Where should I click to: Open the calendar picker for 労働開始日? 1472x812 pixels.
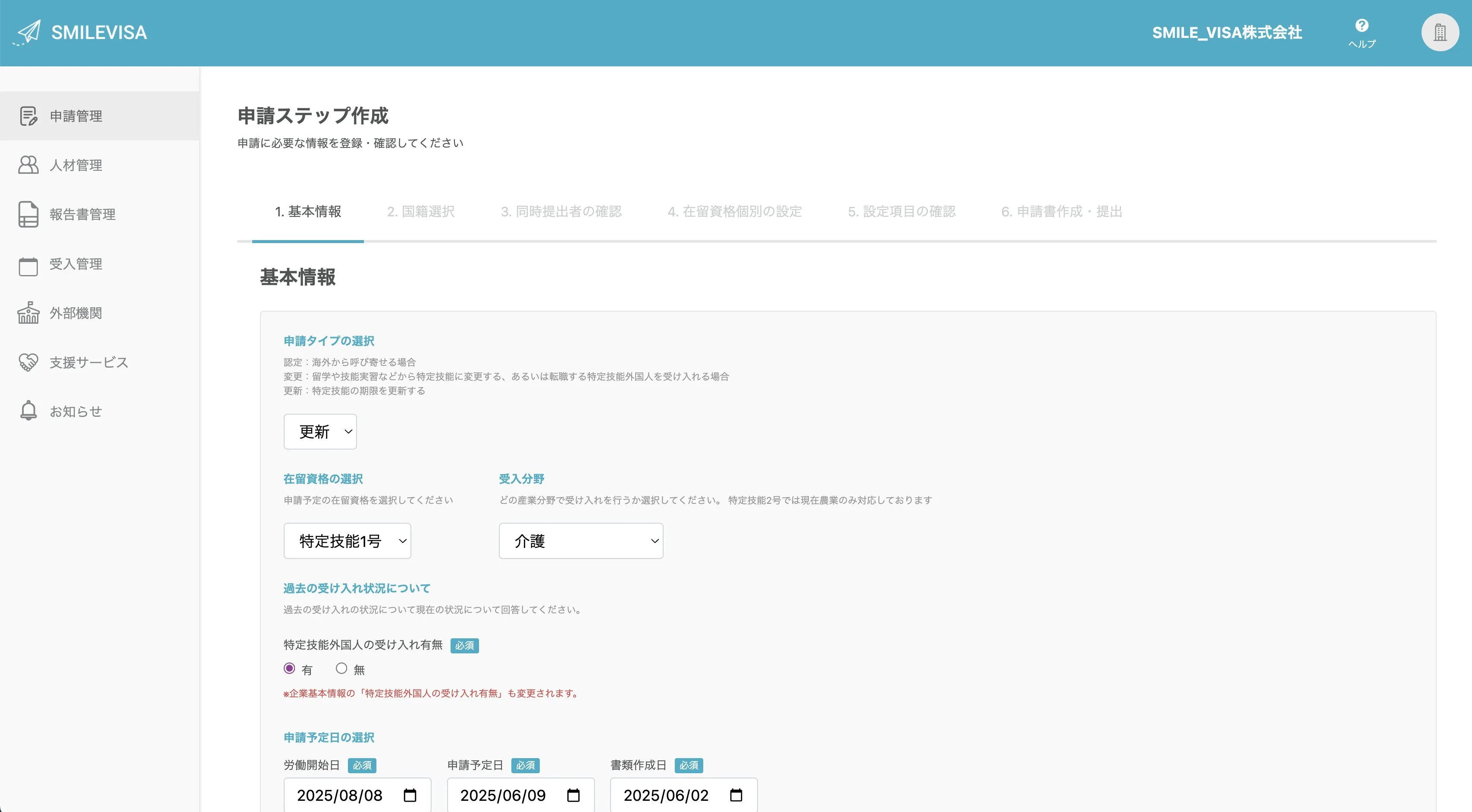(x=410, y=795)
